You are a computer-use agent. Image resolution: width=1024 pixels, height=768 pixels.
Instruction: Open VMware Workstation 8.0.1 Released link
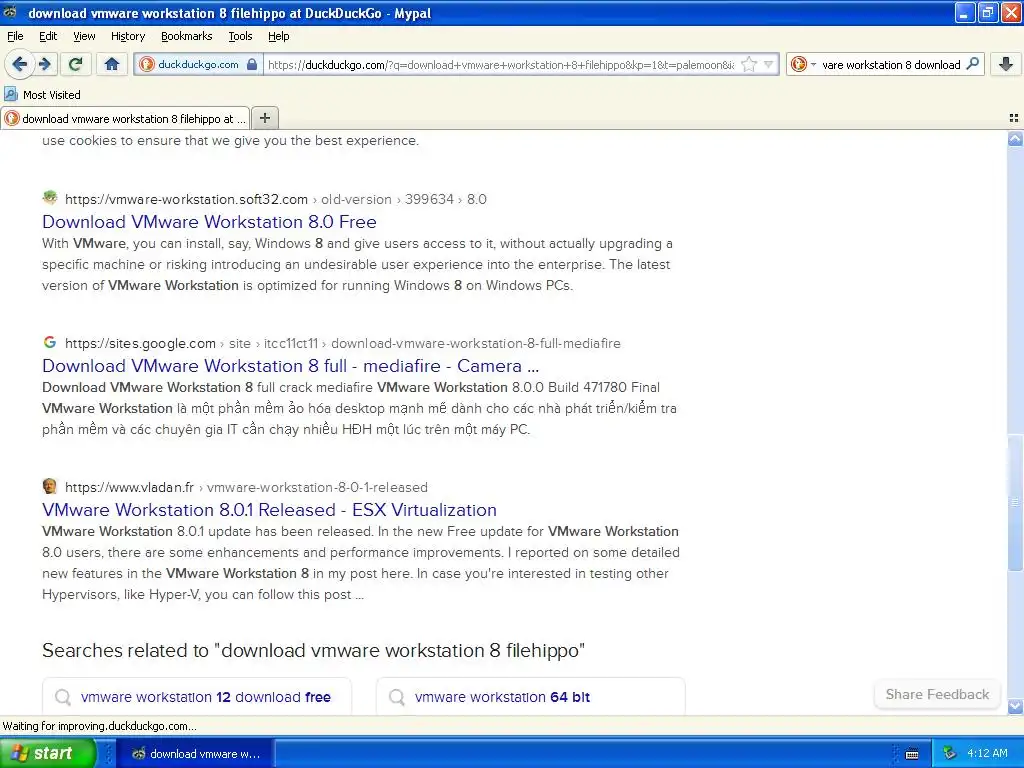click(269, 509)
